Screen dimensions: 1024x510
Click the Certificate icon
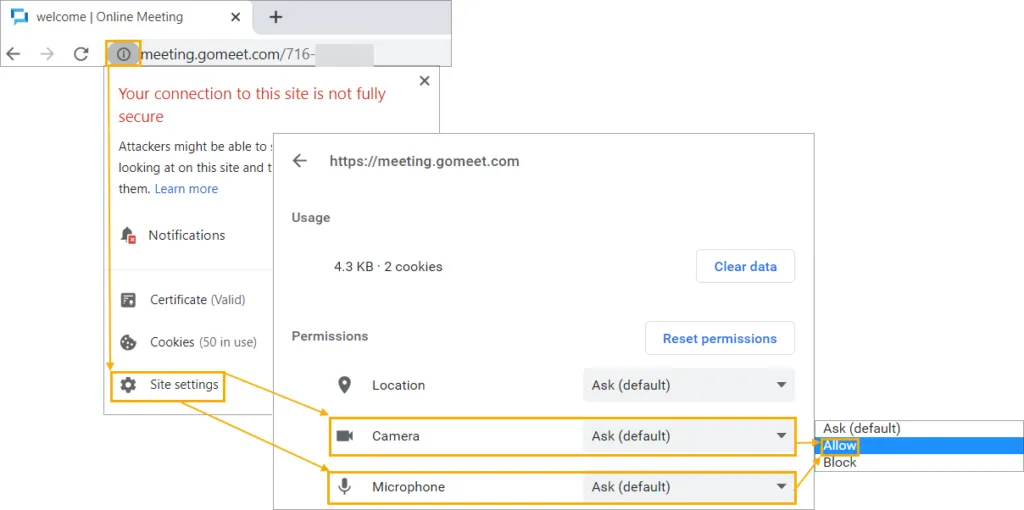[128, 300]
